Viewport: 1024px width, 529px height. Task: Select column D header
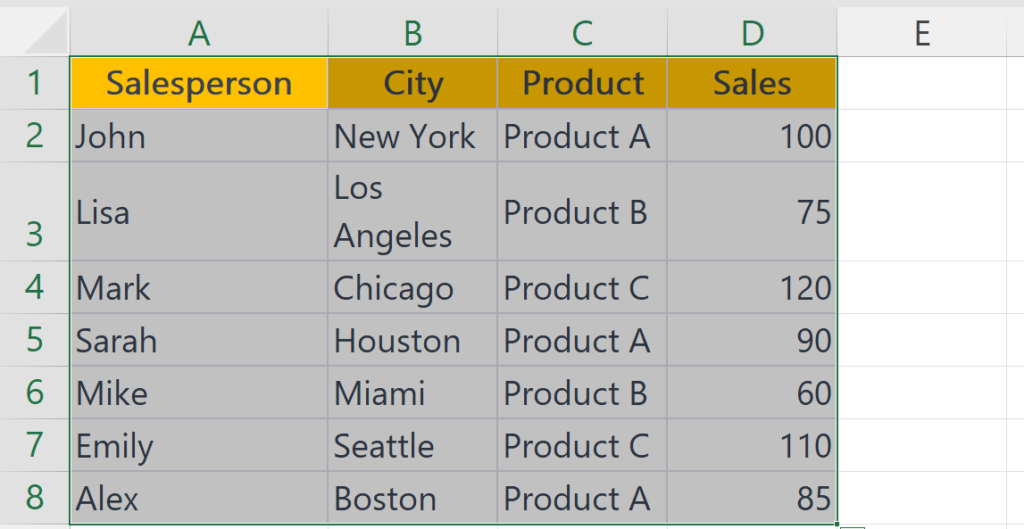coord(752,32)
